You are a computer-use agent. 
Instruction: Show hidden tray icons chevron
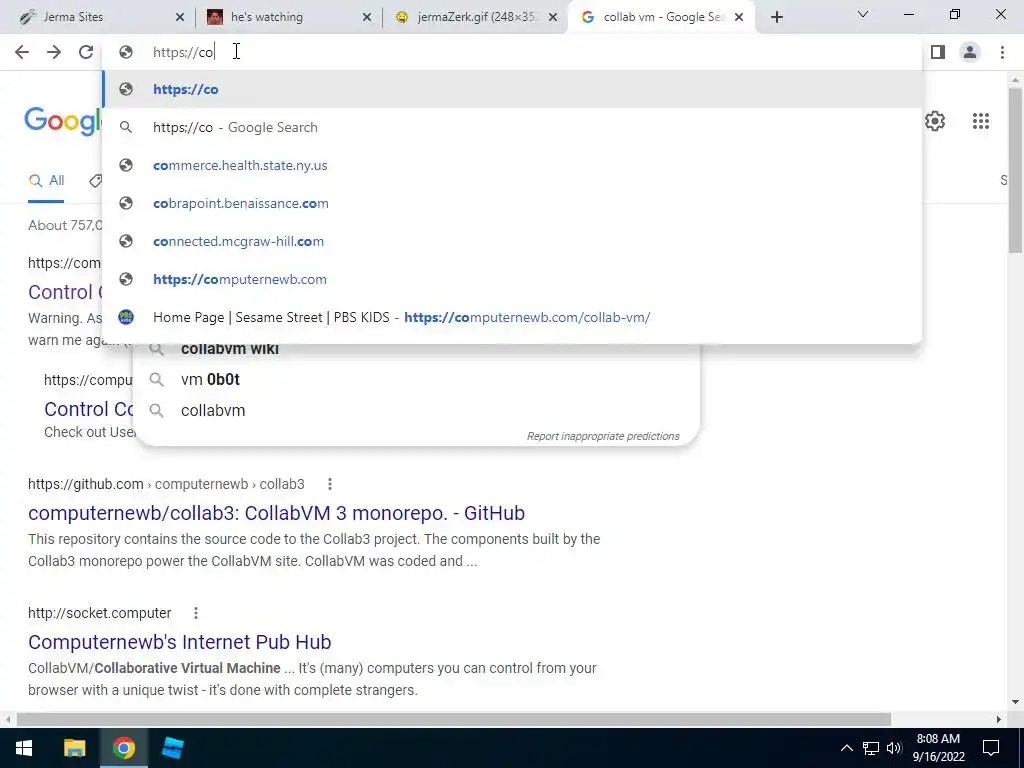coord(846,748)
